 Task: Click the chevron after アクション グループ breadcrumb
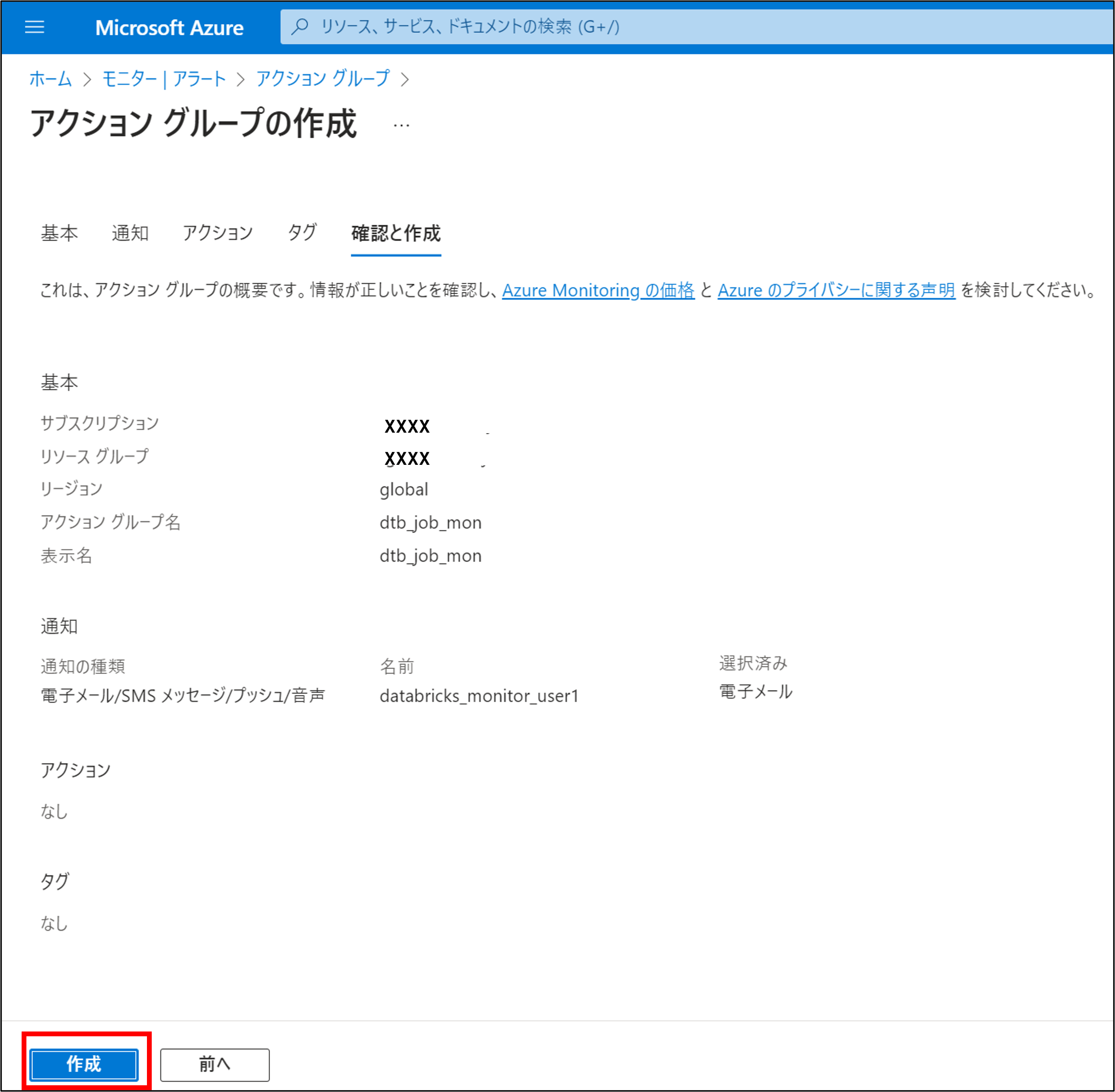pos(405,79)
